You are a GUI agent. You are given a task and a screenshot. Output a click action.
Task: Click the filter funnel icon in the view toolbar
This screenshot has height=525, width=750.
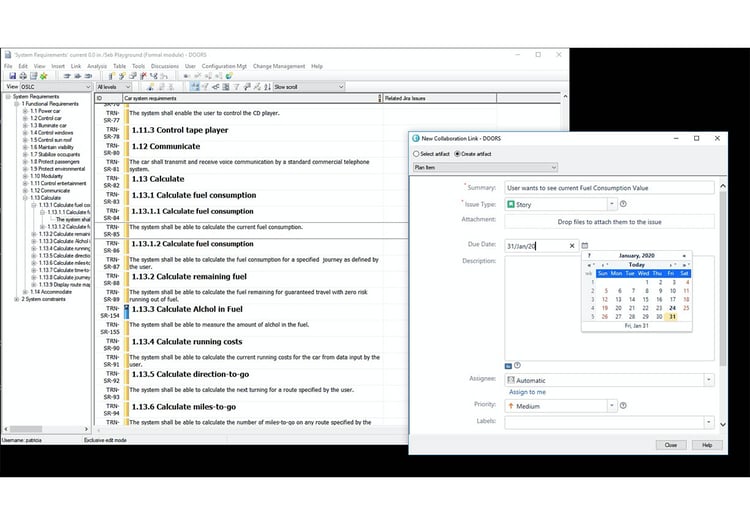pos(236,87)
